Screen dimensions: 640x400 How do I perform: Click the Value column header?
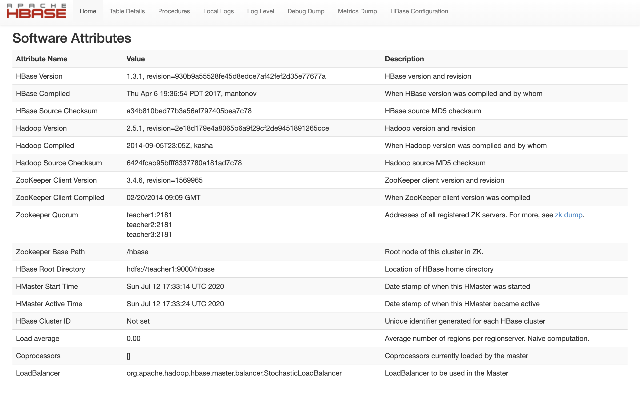click(x=136, y=59)
